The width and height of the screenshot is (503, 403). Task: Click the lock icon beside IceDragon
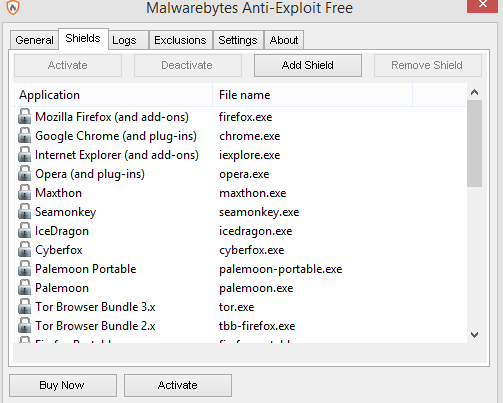coord(24,230)
